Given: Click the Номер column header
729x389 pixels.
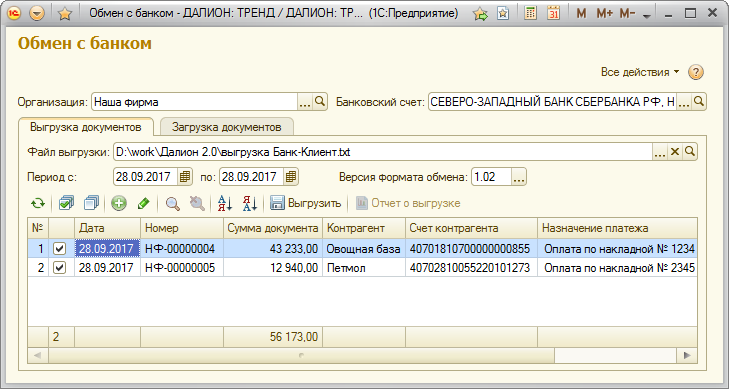Looking at the screenshot, I should 182,228.
